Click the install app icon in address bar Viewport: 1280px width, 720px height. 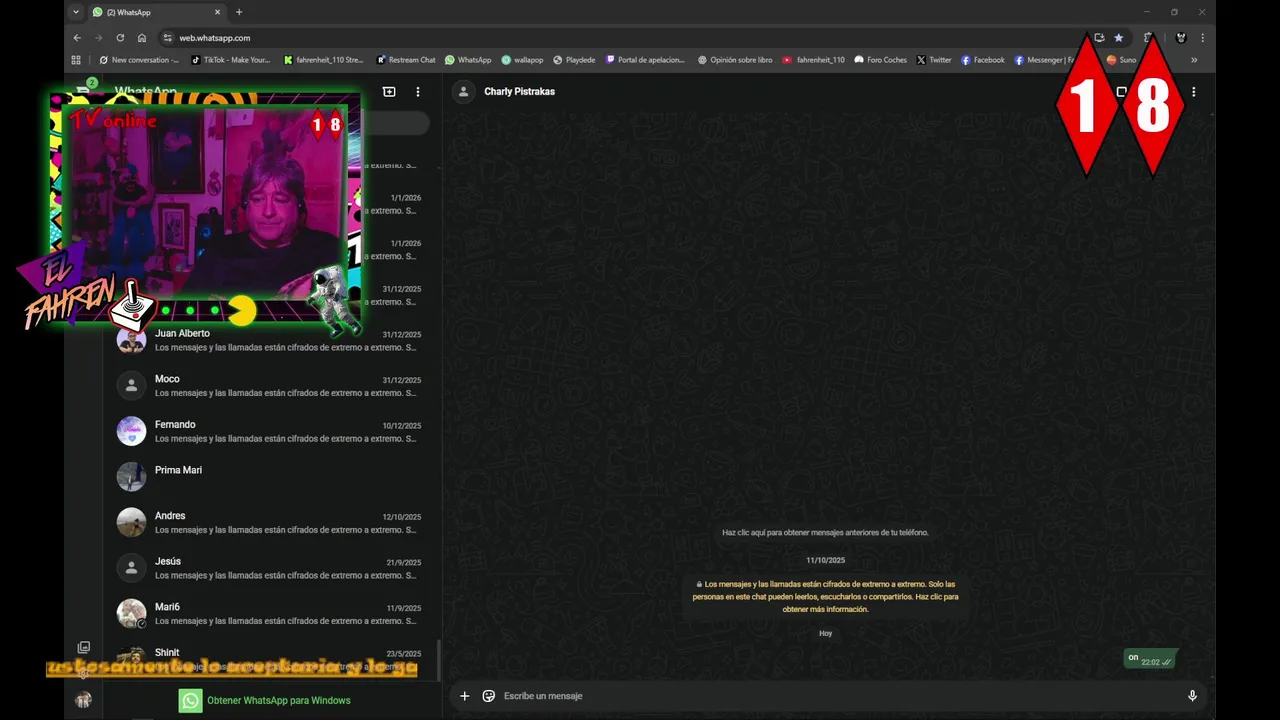[x=1099, y=38]
